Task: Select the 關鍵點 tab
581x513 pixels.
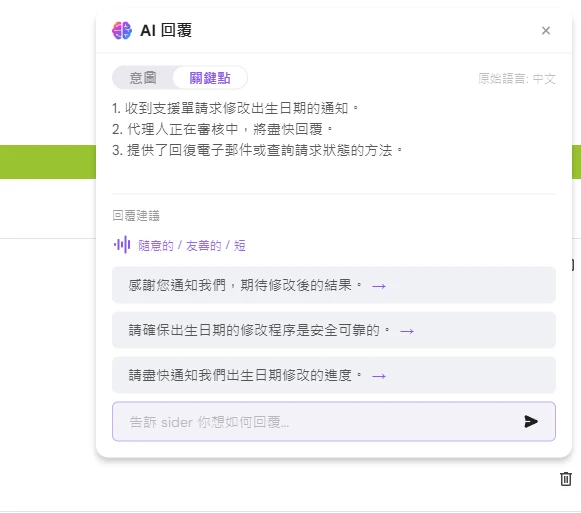Action: tap(210, 78)
